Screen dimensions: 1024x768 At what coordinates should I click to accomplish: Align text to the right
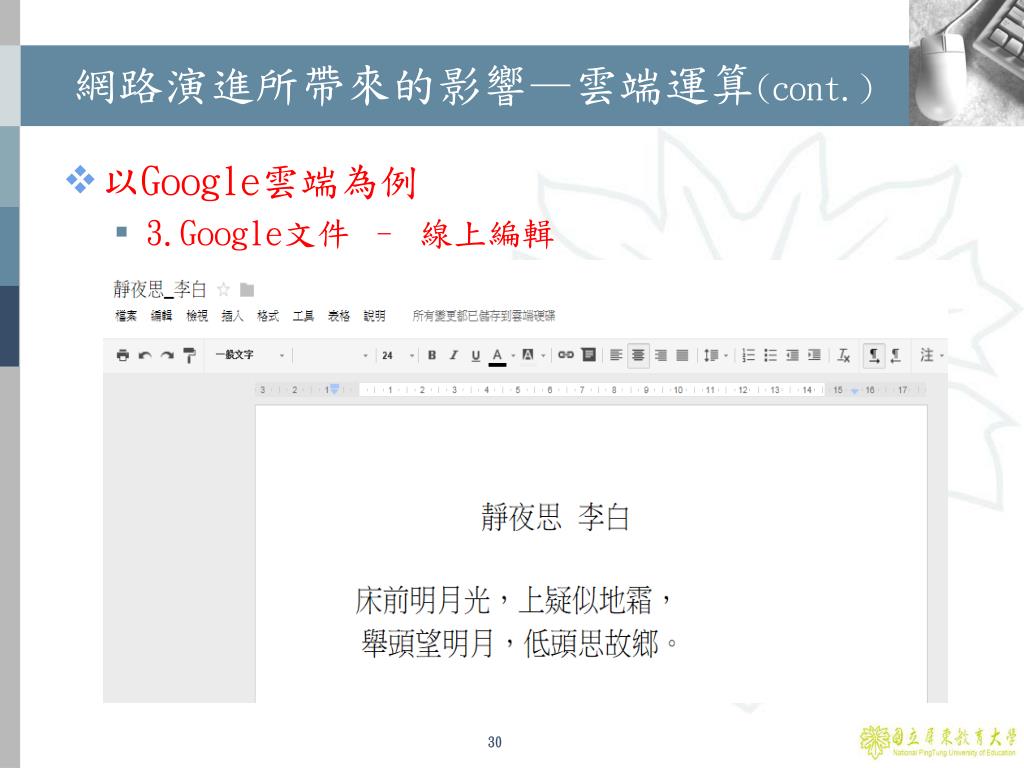tap(660, 355)
